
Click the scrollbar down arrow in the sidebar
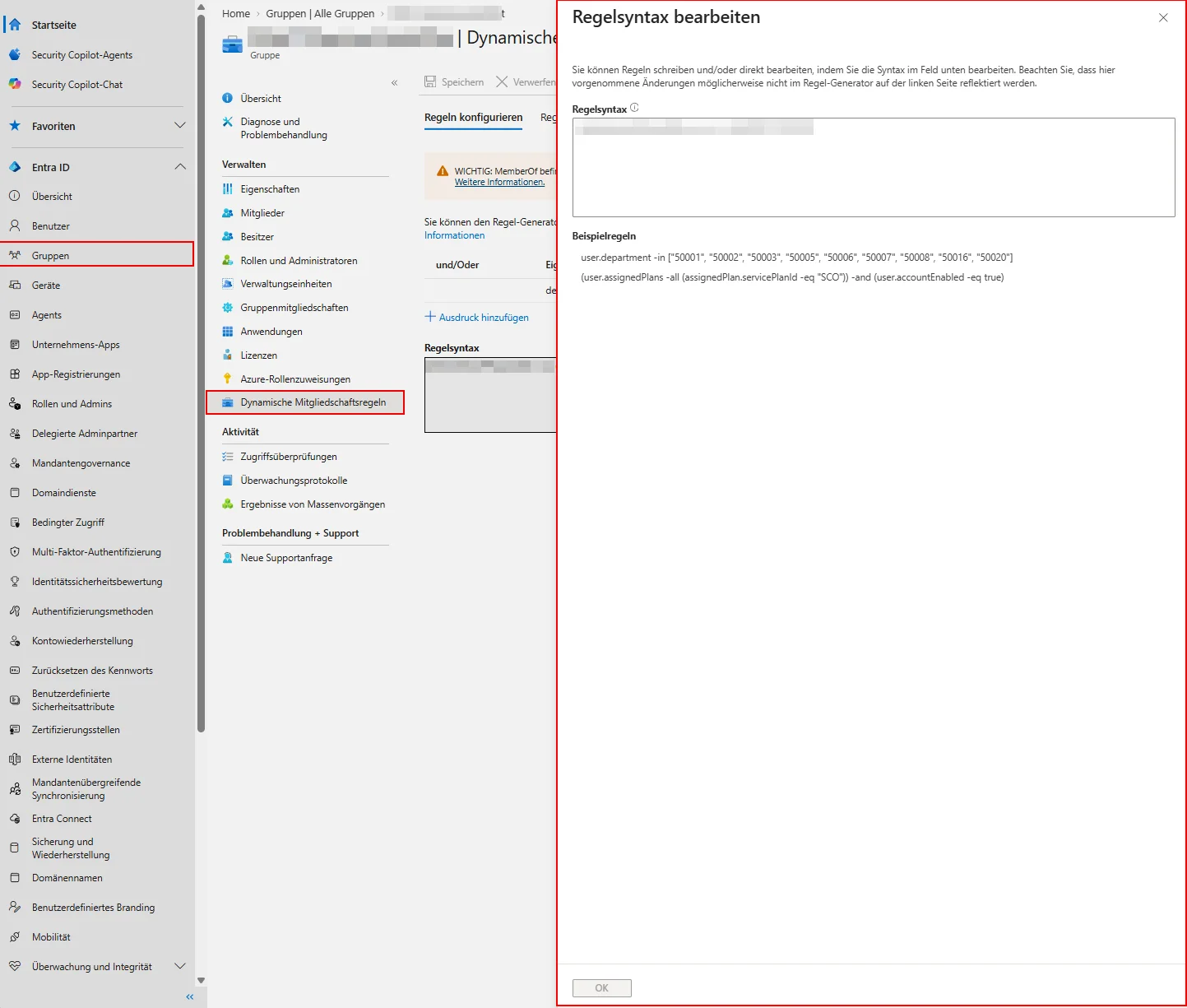tap(201, 981)
